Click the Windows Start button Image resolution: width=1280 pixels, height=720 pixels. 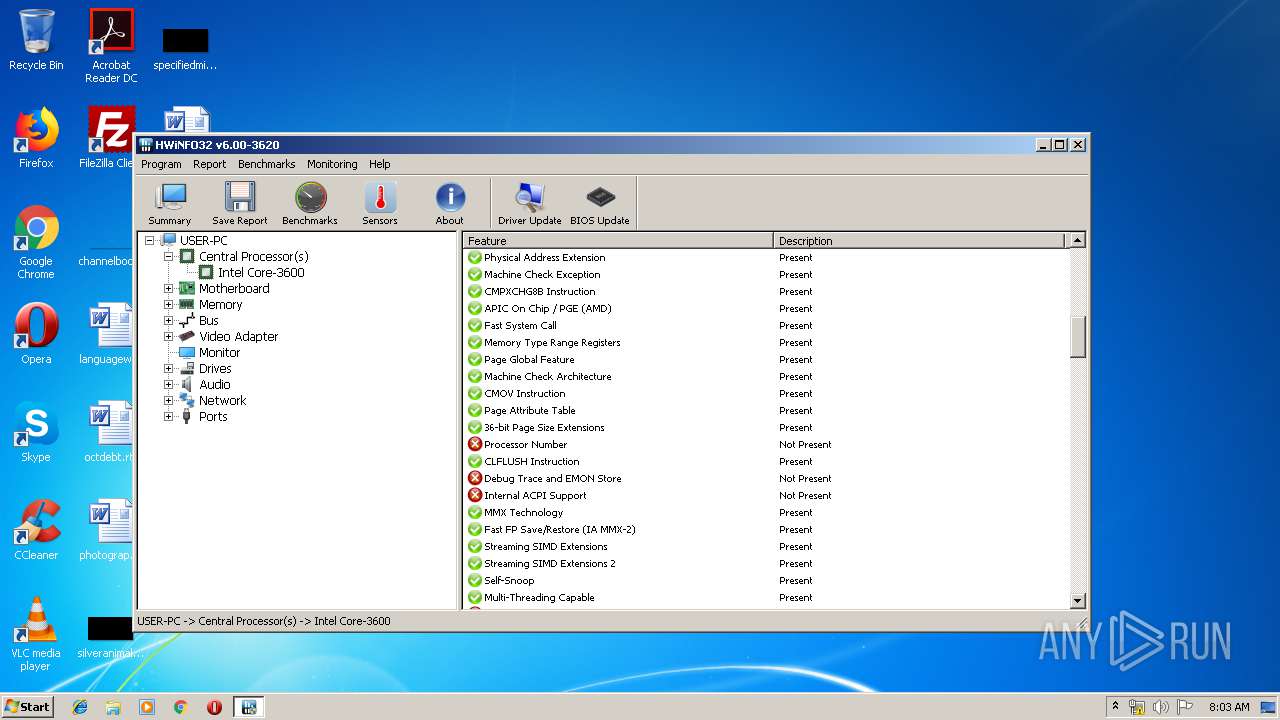28,706
